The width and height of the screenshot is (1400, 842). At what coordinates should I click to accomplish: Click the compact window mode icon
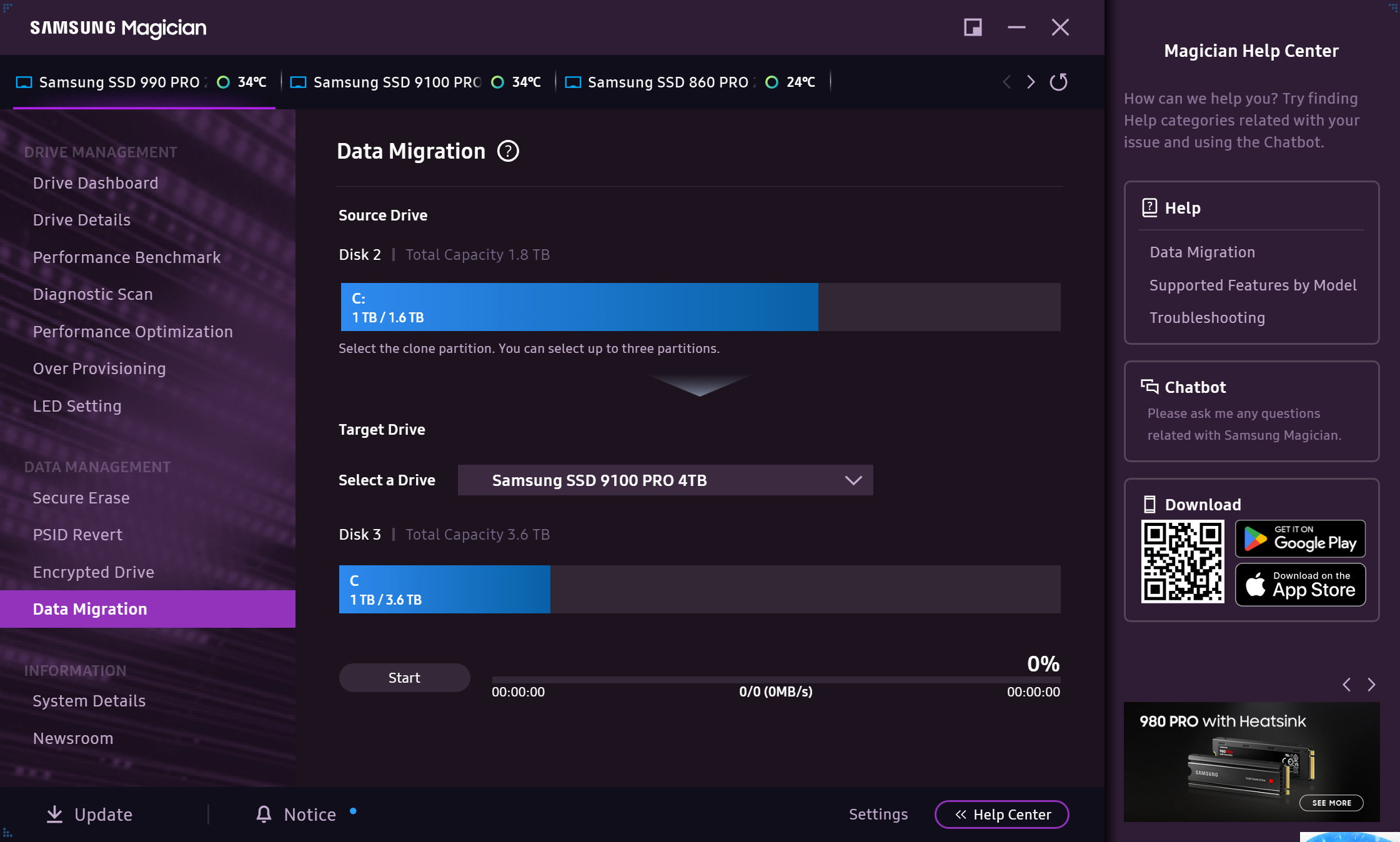973,27
